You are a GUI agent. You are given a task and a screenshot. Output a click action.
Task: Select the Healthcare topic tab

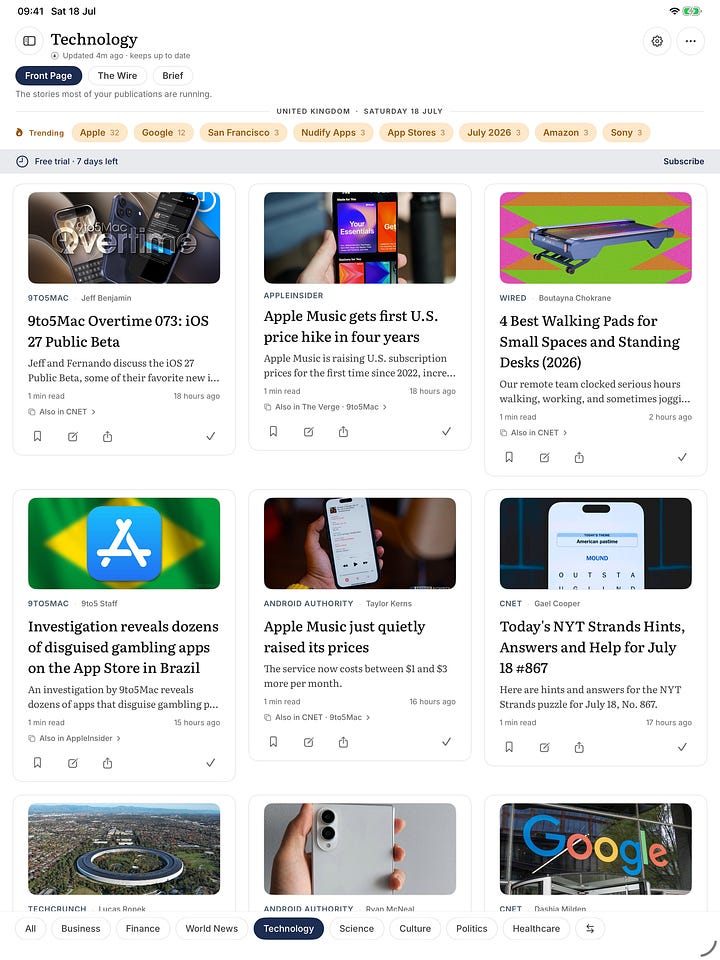(x=536, y=928)
